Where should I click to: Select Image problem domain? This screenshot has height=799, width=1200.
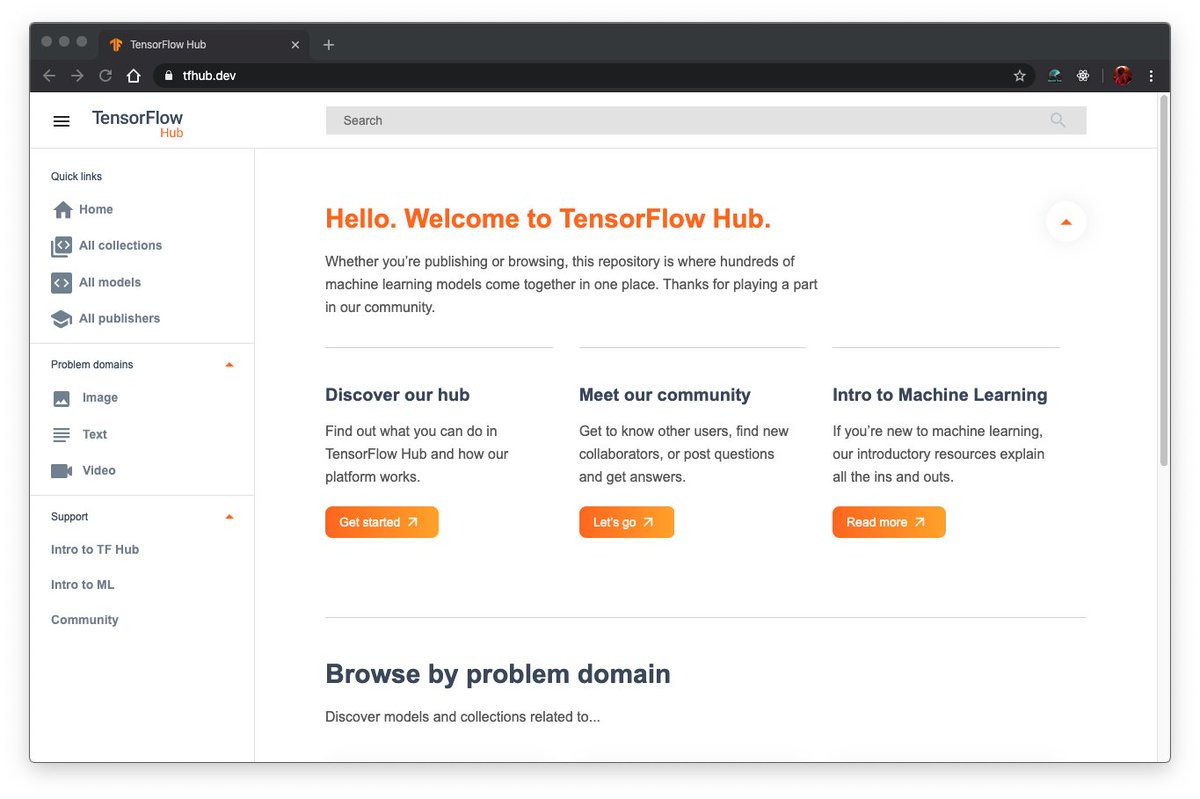100,398
